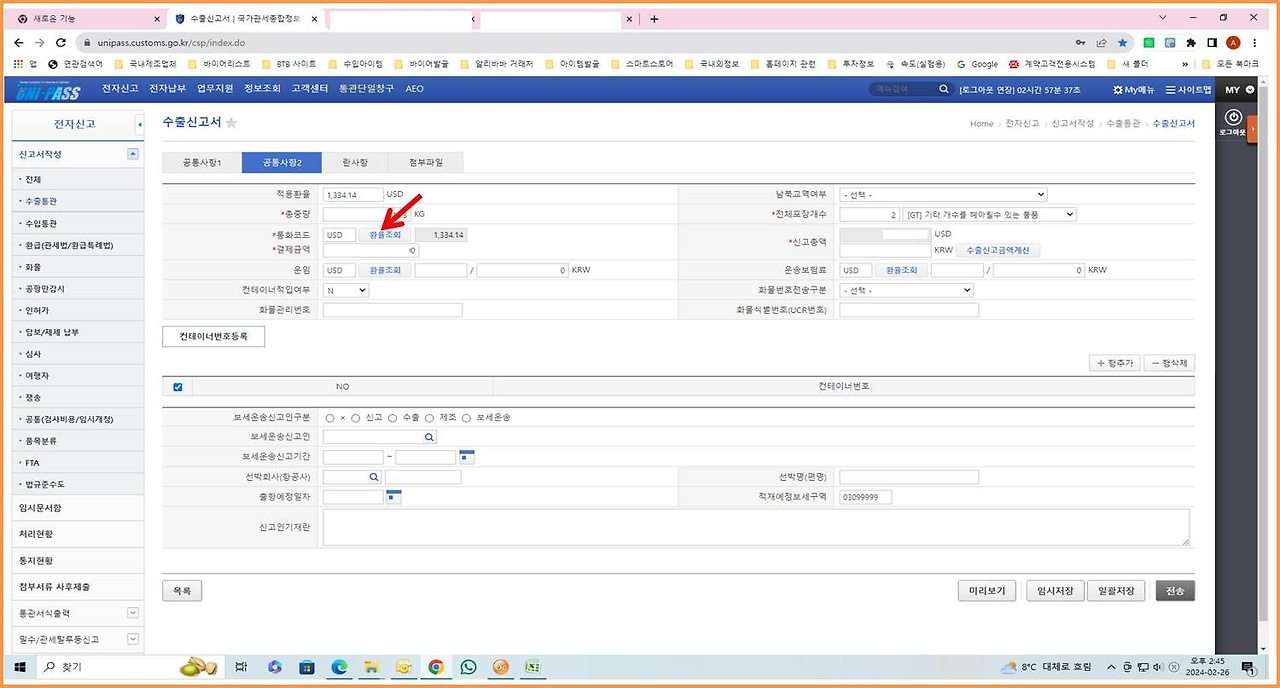Image resolution: width=1280 pixels, height=688 pixels.
Task: Select the 수출 radio option
Action: click(x=392, y=418)
